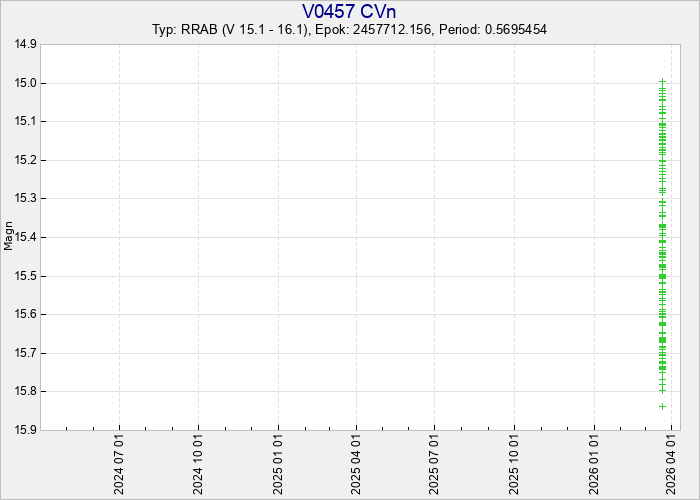The height and width of the screenshot is (500, 700).
Task: Click the 15.0 magnitude tick label
Action: pyautogui.click(x=25, y=83)
